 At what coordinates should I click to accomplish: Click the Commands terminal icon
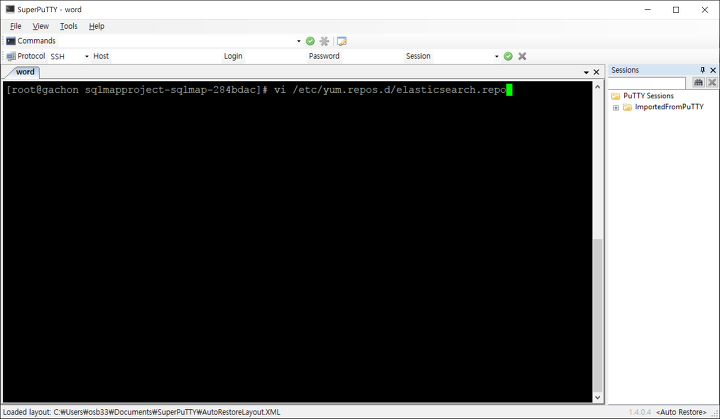point(11,41)
